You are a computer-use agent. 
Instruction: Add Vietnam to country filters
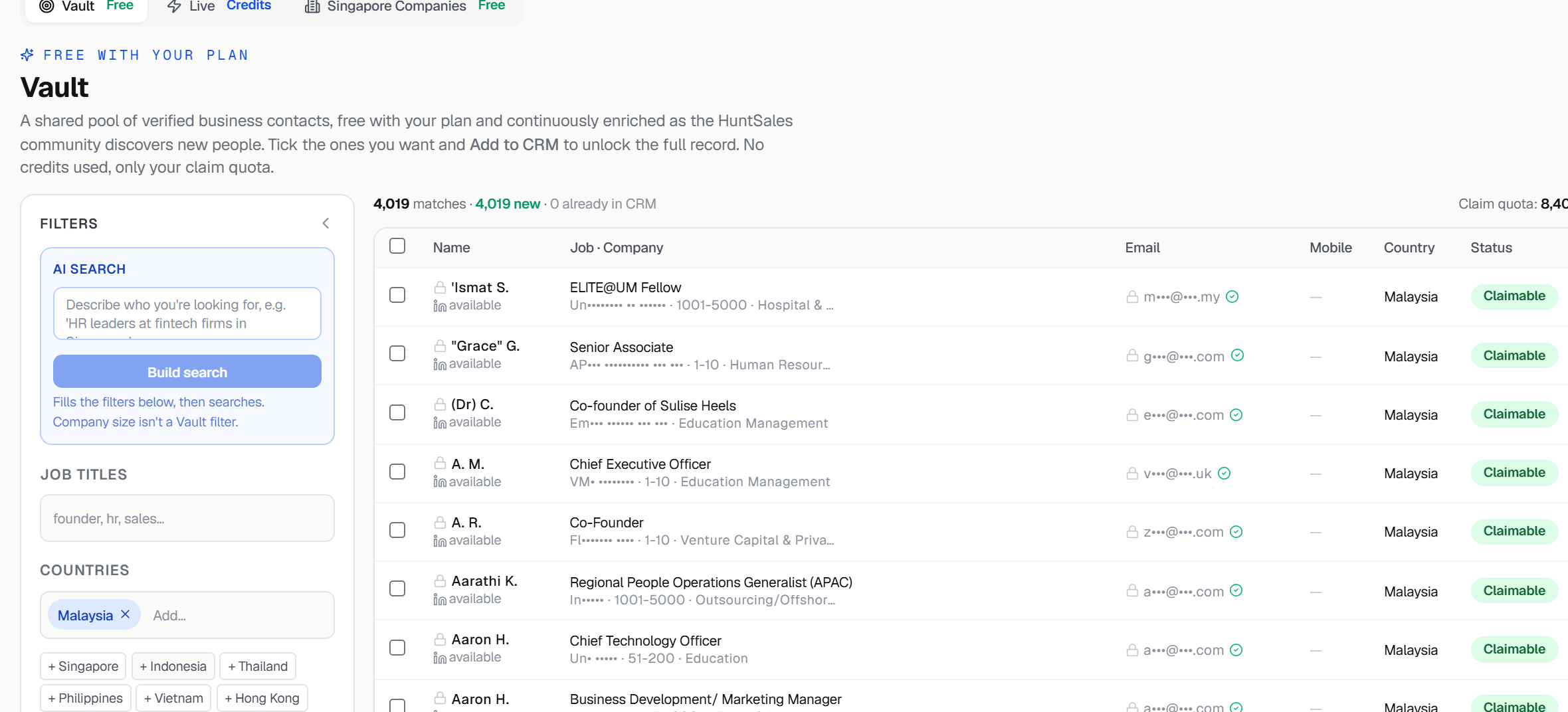tap(173, 698)
